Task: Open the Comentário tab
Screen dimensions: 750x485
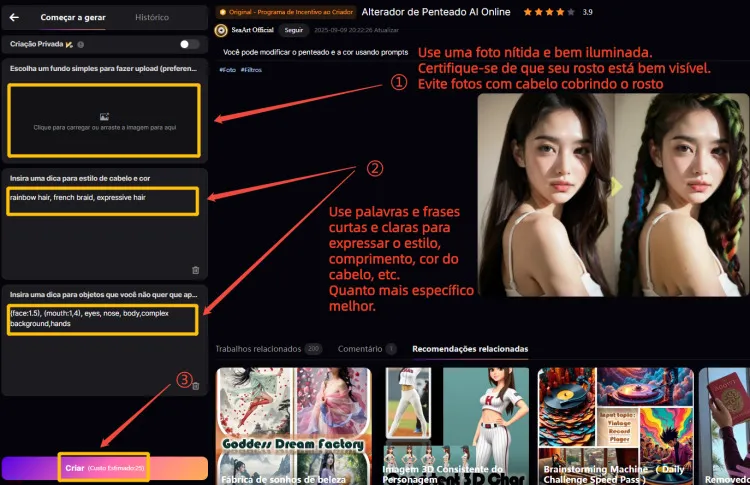Action: pos(361,349)
